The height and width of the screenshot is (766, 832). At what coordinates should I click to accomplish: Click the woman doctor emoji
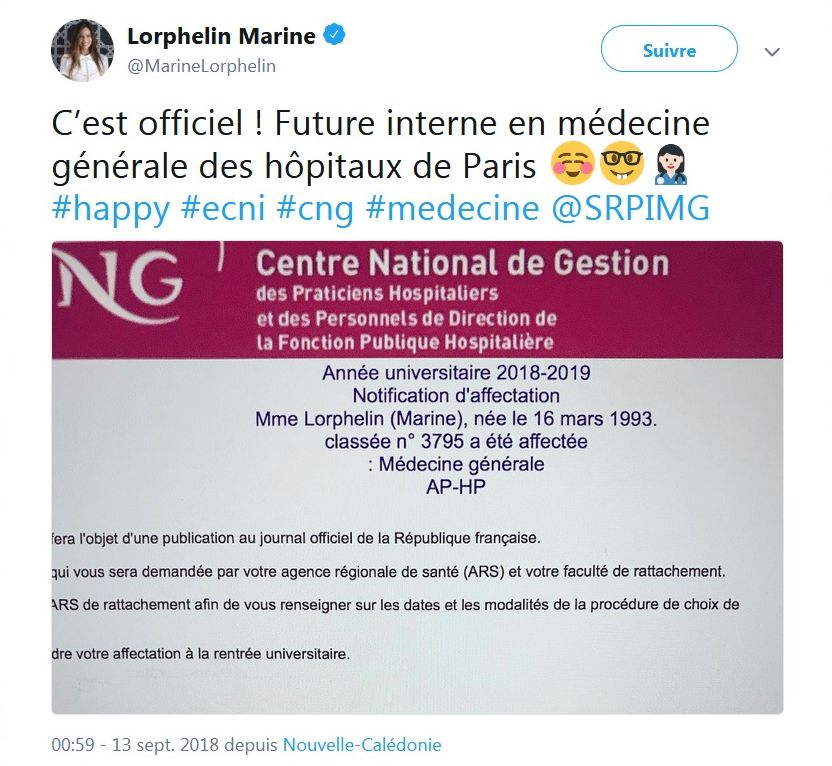pyautogui.click(x=671, y=164)
